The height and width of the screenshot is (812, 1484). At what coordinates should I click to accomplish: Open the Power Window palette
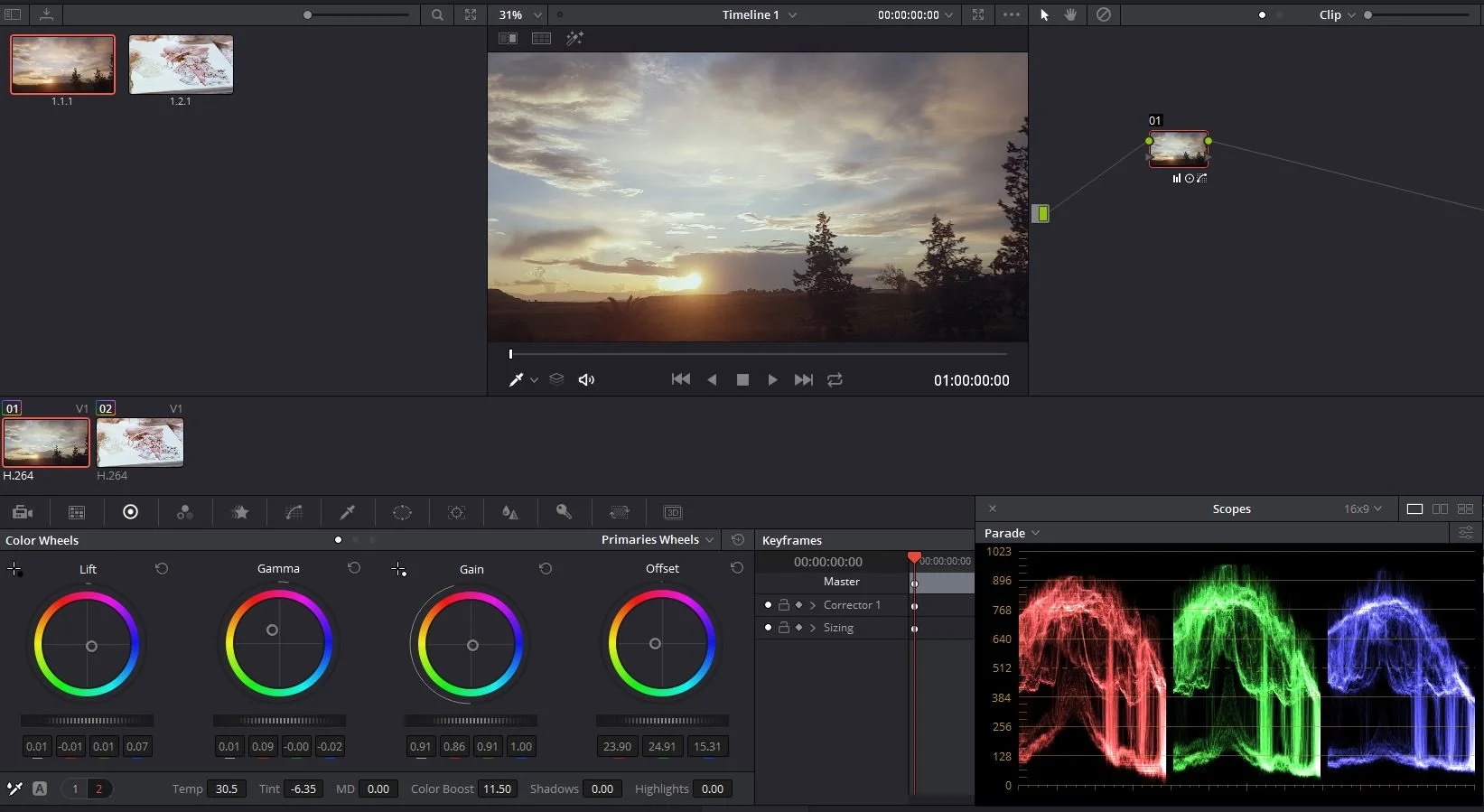[402, 512]
